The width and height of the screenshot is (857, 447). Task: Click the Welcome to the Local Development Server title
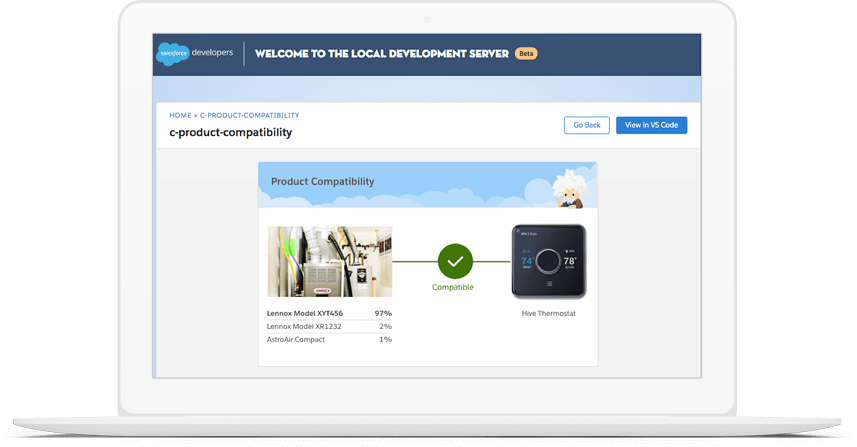pos(381,54)
